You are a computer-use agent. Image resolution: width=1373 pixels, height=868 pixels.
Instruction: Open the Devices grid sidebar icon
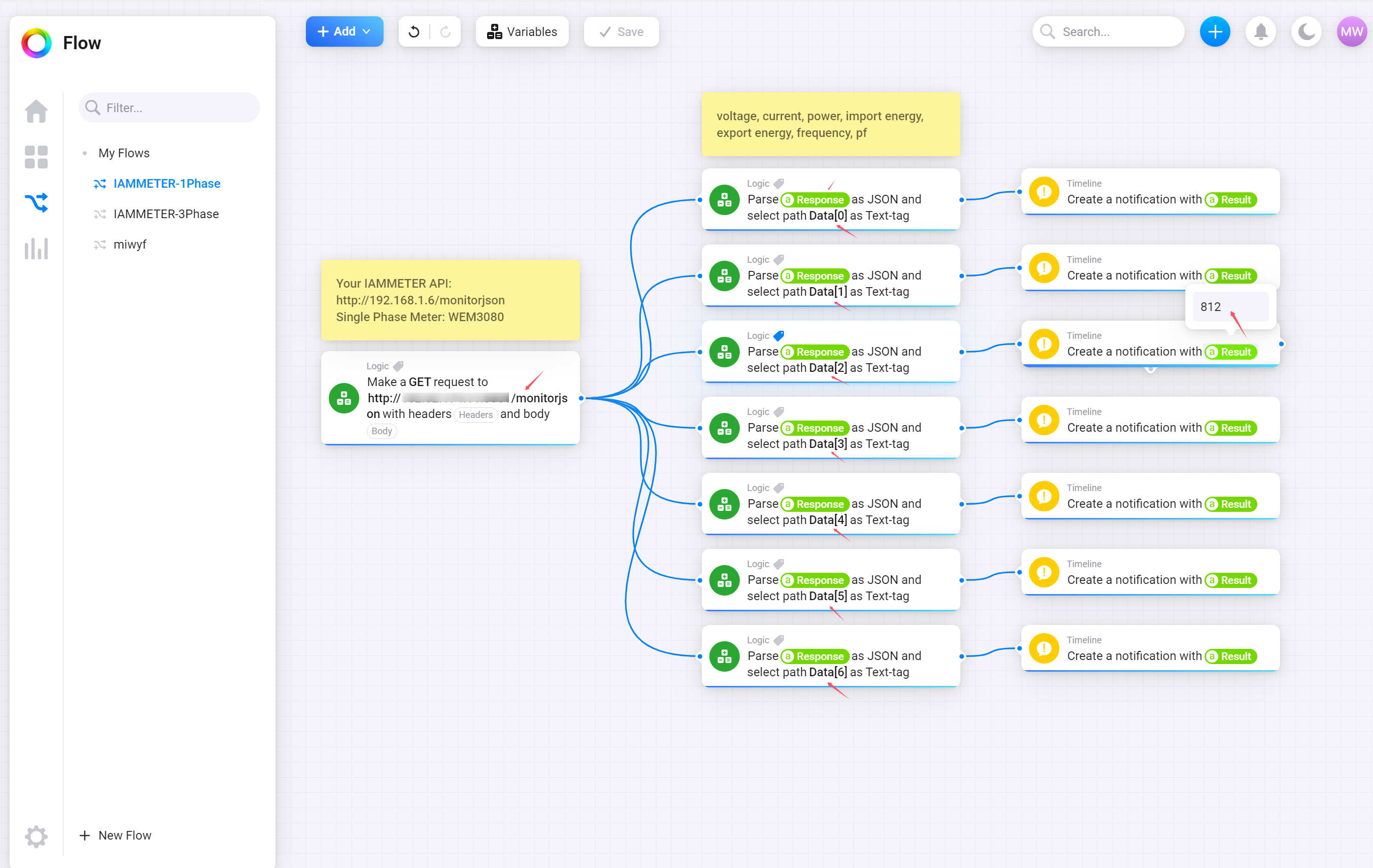36,157
